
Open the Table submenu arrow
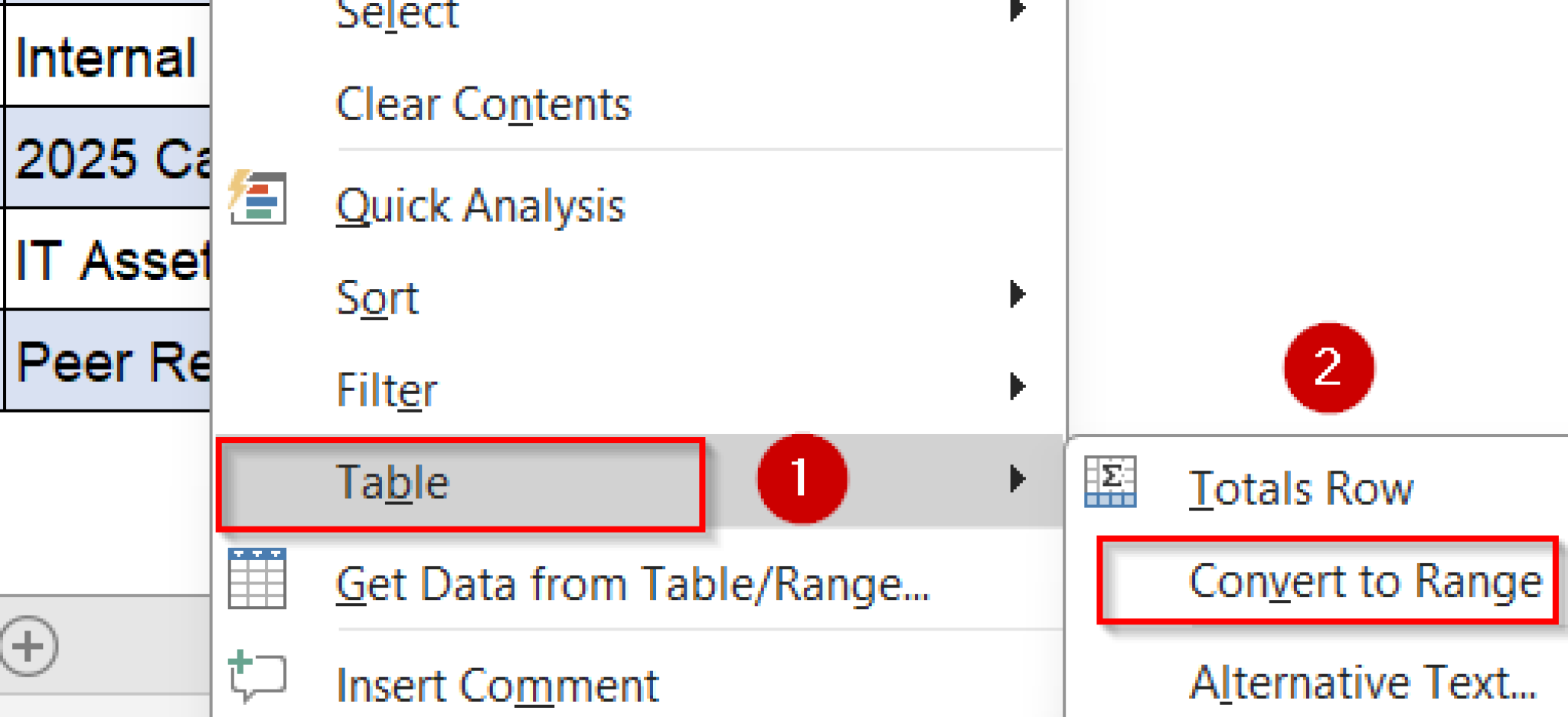[x=1018, y=480]
